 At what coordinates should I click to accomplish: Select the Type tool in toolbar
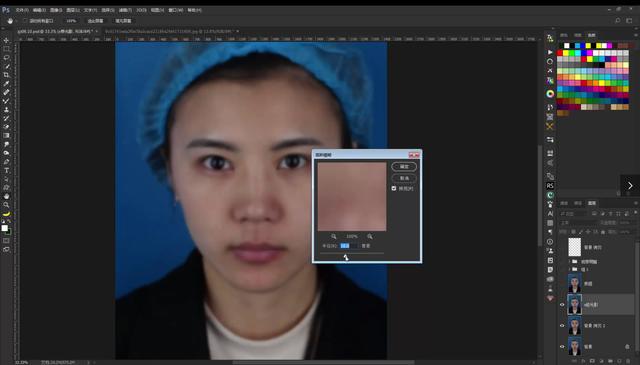tap(6, 170)
